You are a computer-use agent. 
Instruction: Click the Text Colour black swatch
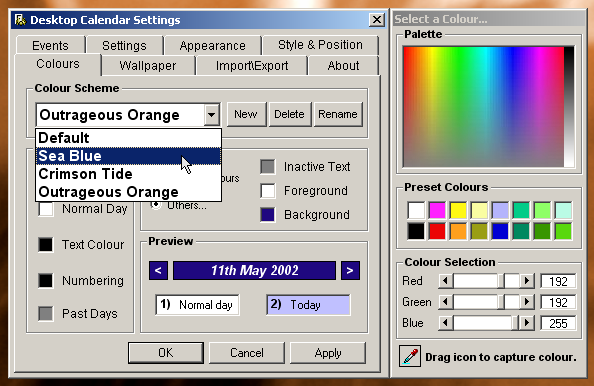point(46,244)
